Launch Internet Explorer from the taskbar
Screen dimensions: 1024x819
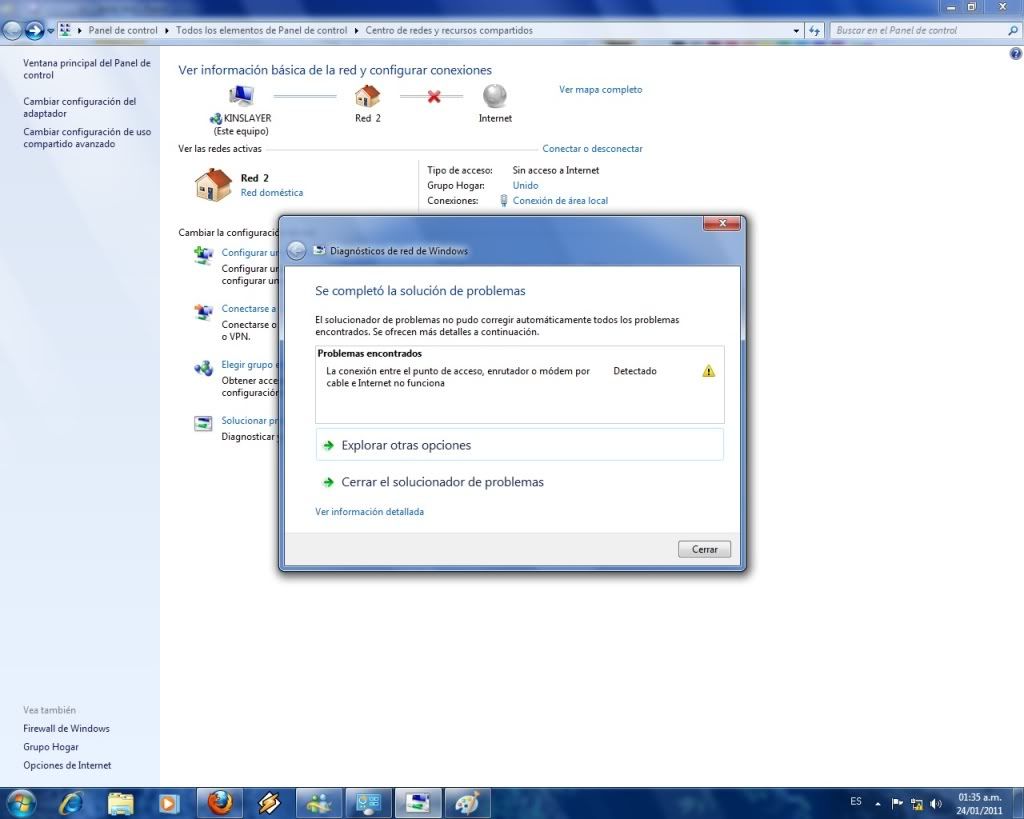point(71,802)
